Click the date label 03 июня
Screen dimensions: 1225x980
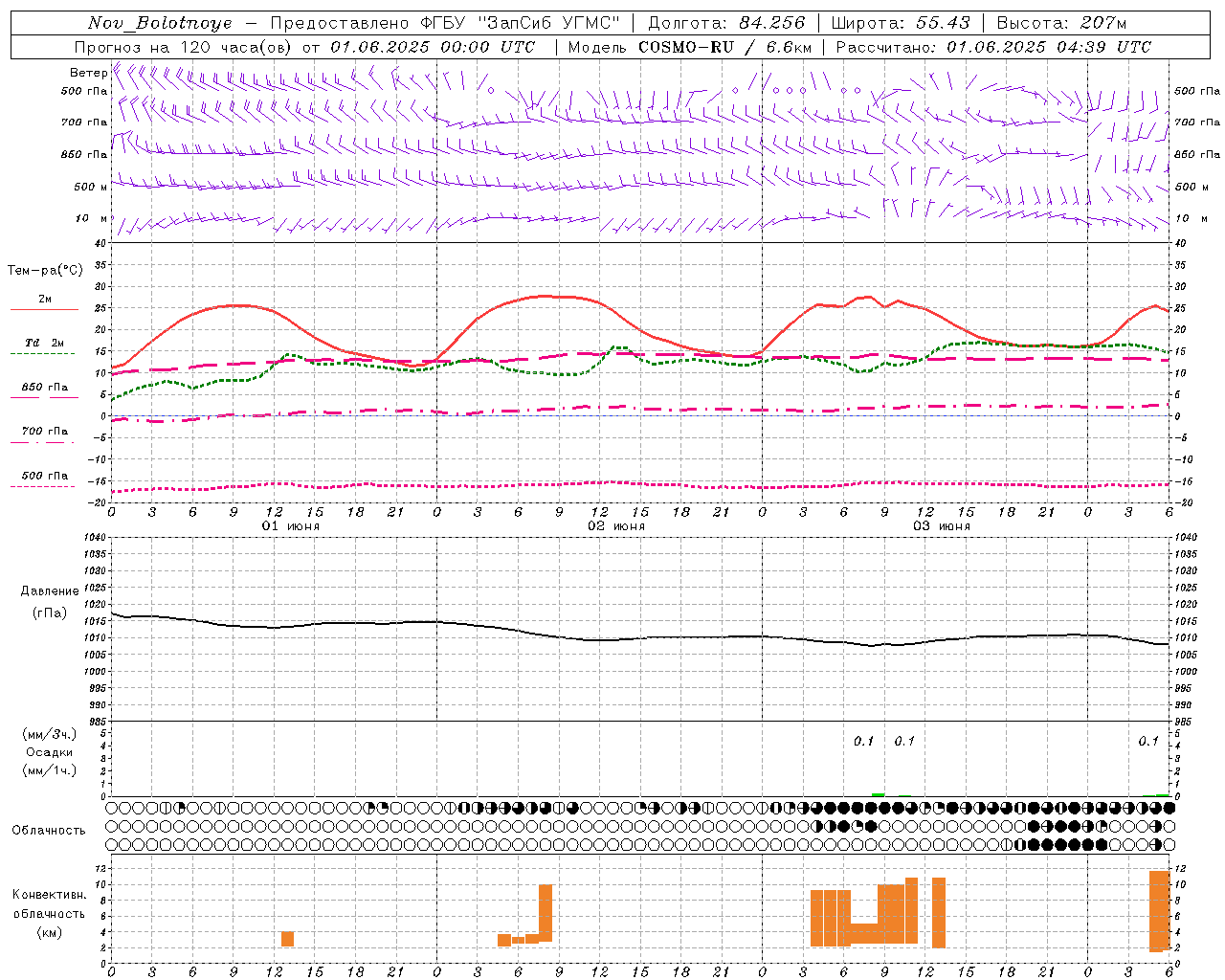point(942,526)
